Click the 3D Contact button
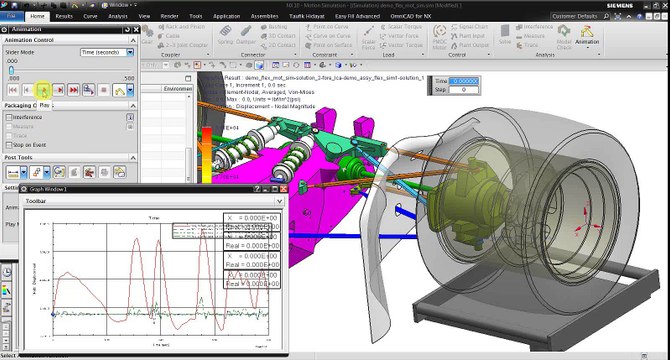 point(278,36)
